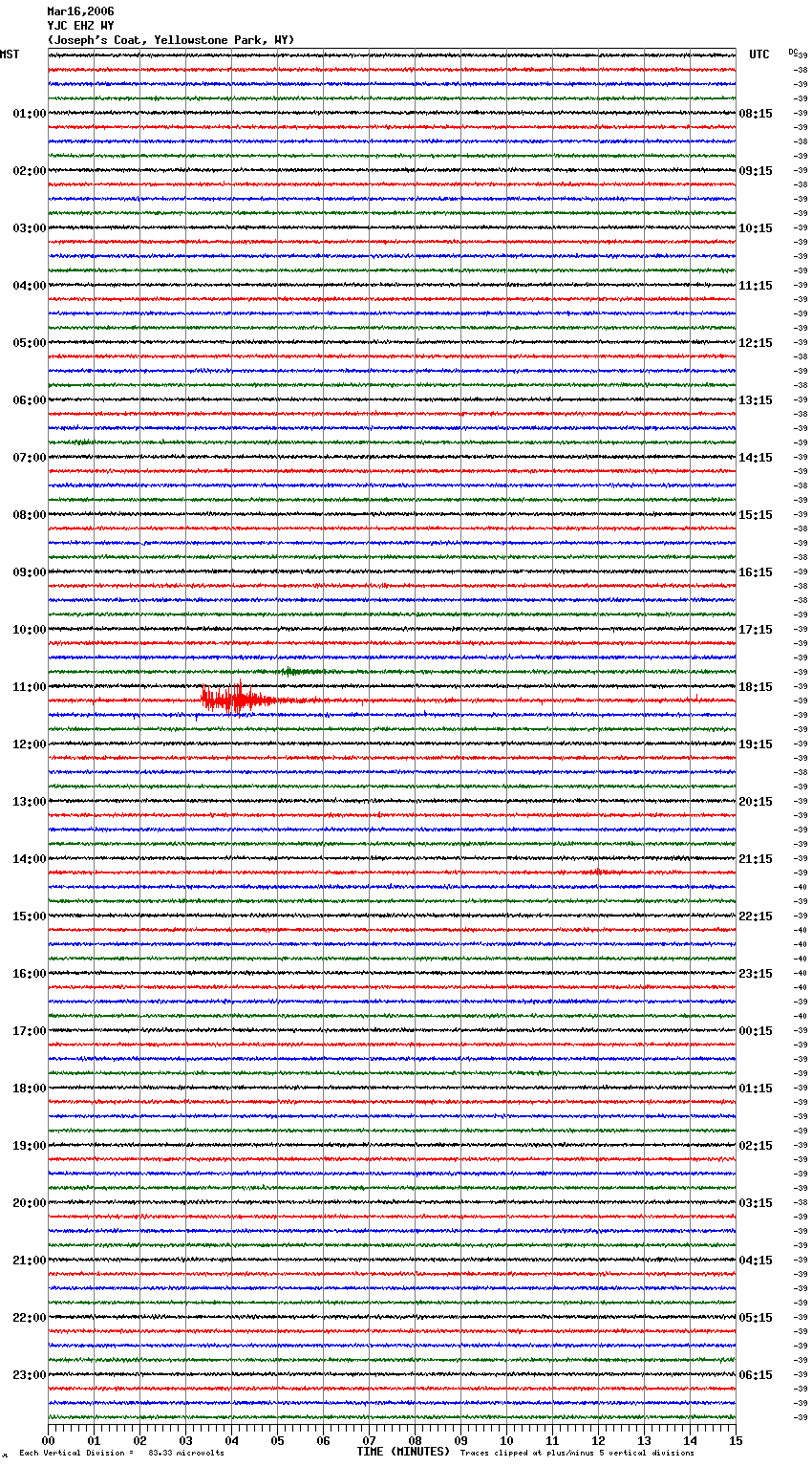The width and height of the screenshot is (812, 1466).
Task: Select the 13:00 MST time label
Action: pos(30,802)
